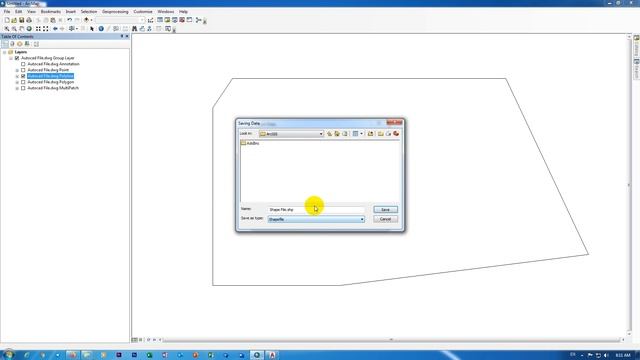The image size is (640, 360).
Task: Open the Help menu
Action: click(183, 12)
